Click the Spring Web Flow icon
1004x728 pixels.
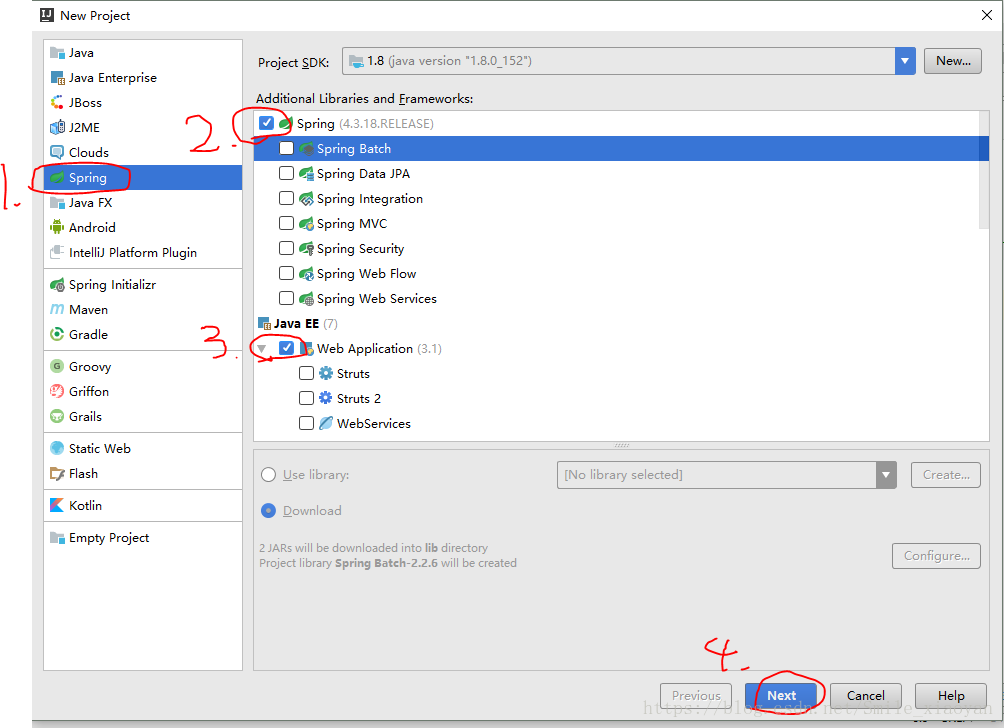307,273
